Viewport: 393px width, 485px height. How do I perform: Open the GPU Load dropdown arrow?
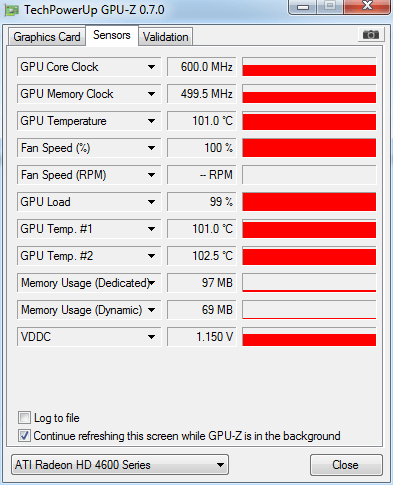click(151, 202)
